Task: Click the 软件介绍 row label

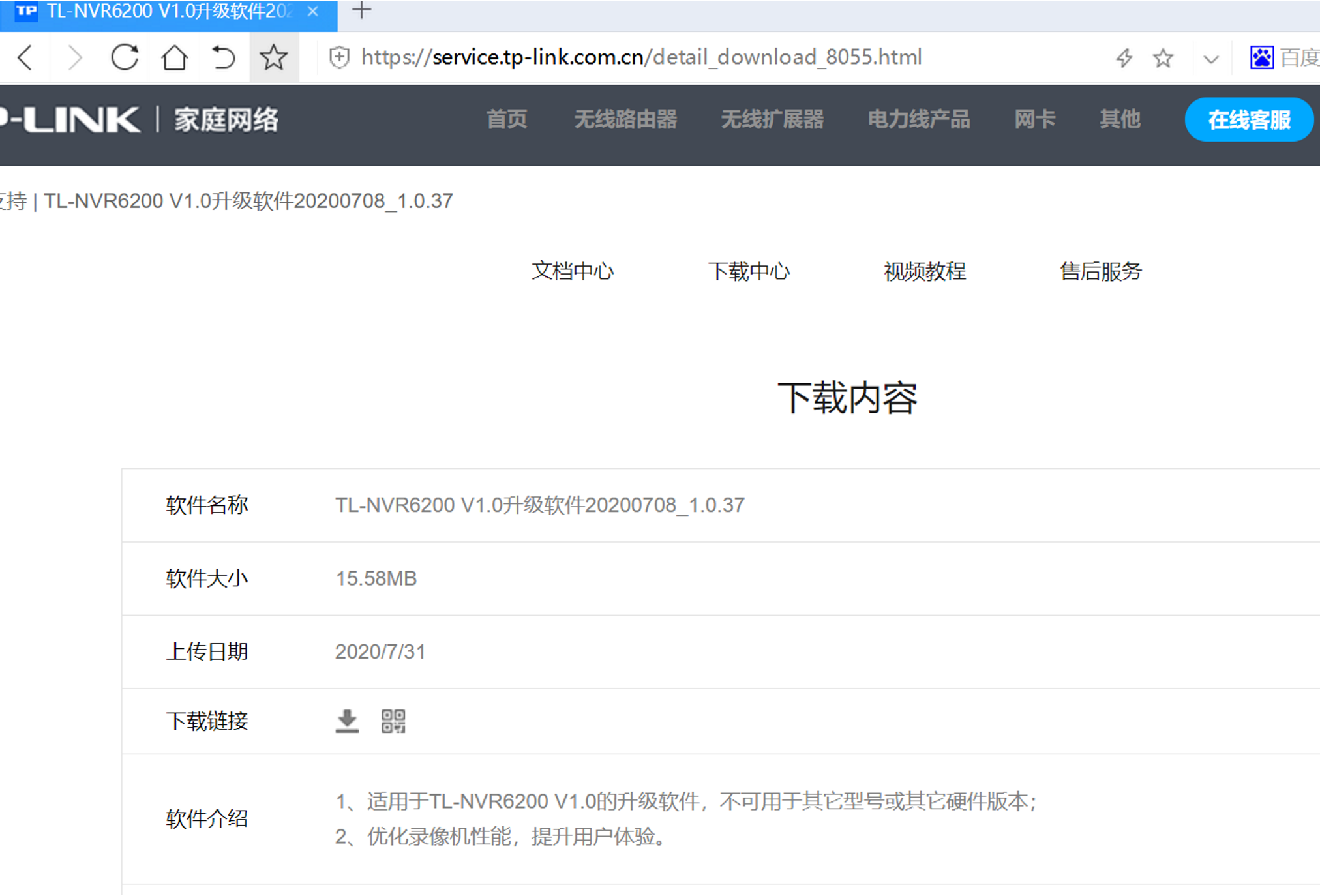Action: coord(207,819)
